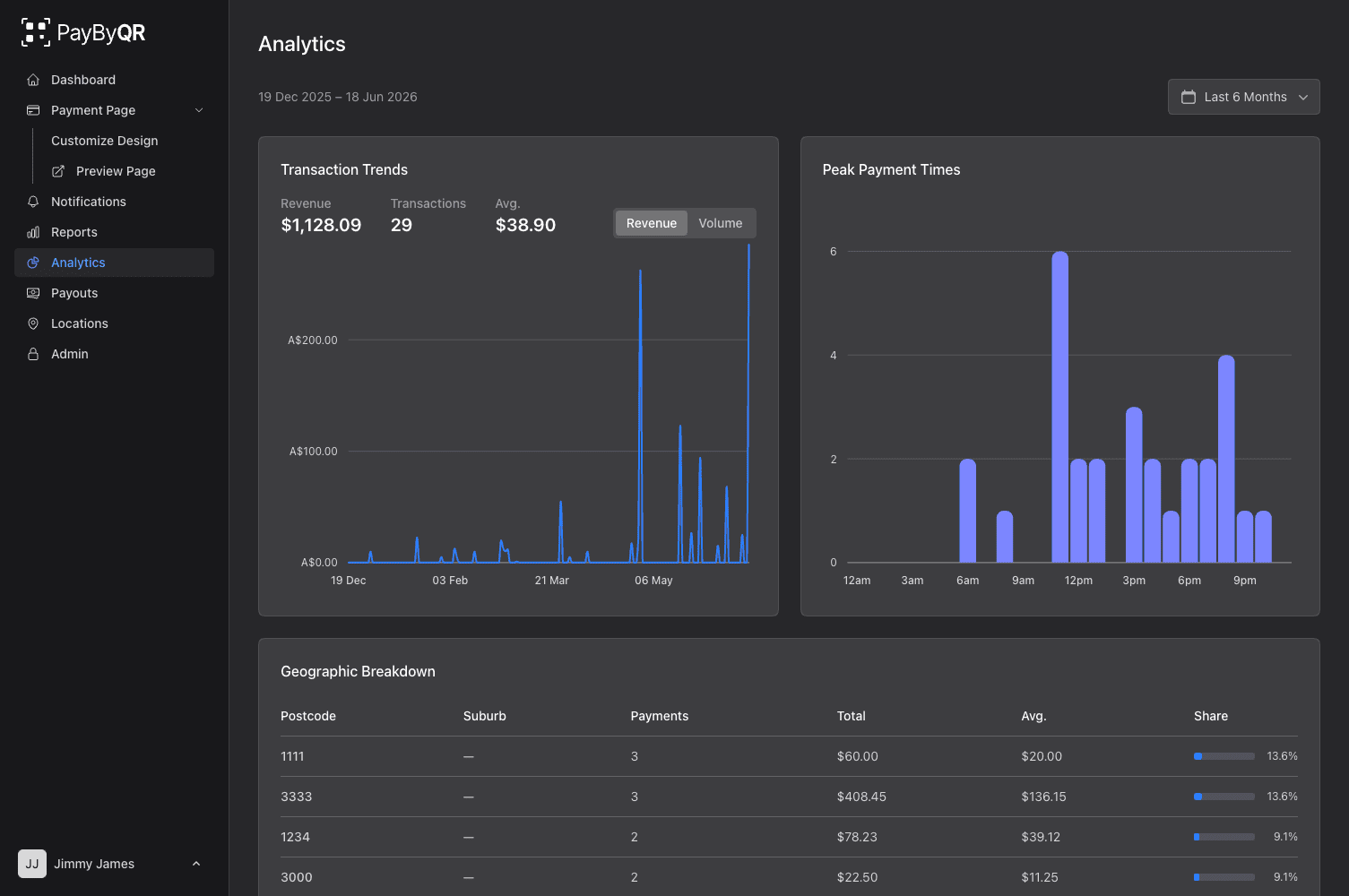The image size is (1349, 896).
Task: Click the Postcode column header
Action: [308, 716]
